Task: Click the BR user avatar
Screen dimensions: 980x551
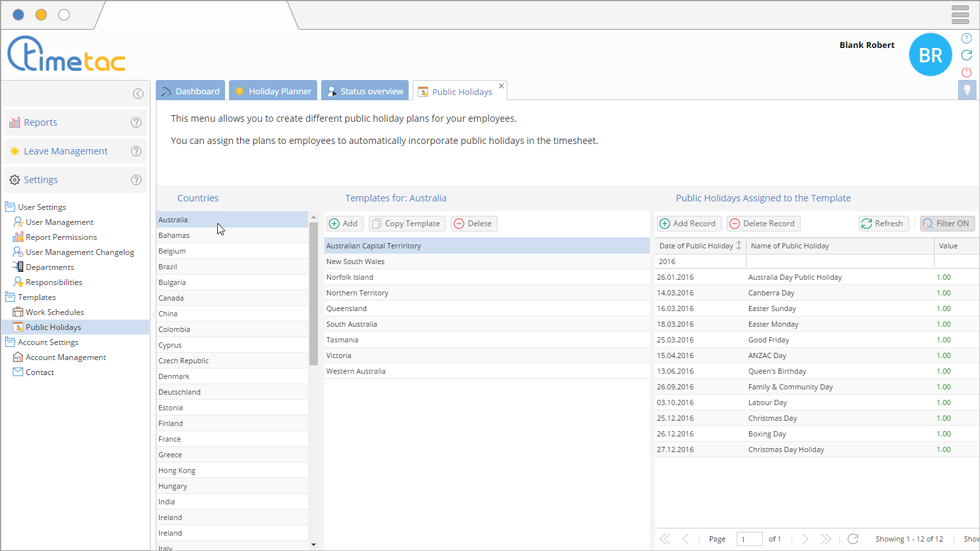Action: click(930, 56)
